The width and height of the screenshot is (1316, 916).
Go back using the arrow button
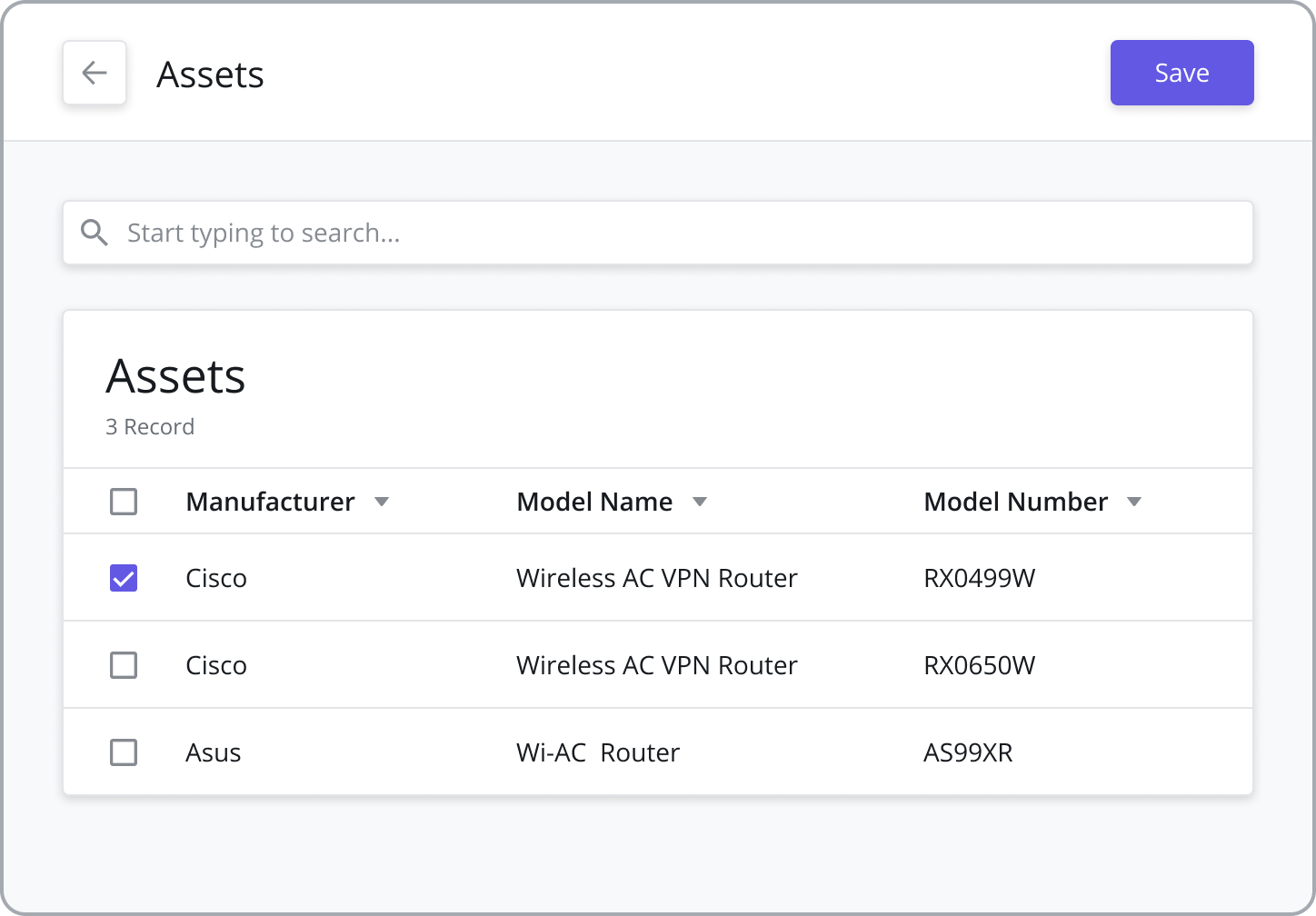click(x=95, y=73)
